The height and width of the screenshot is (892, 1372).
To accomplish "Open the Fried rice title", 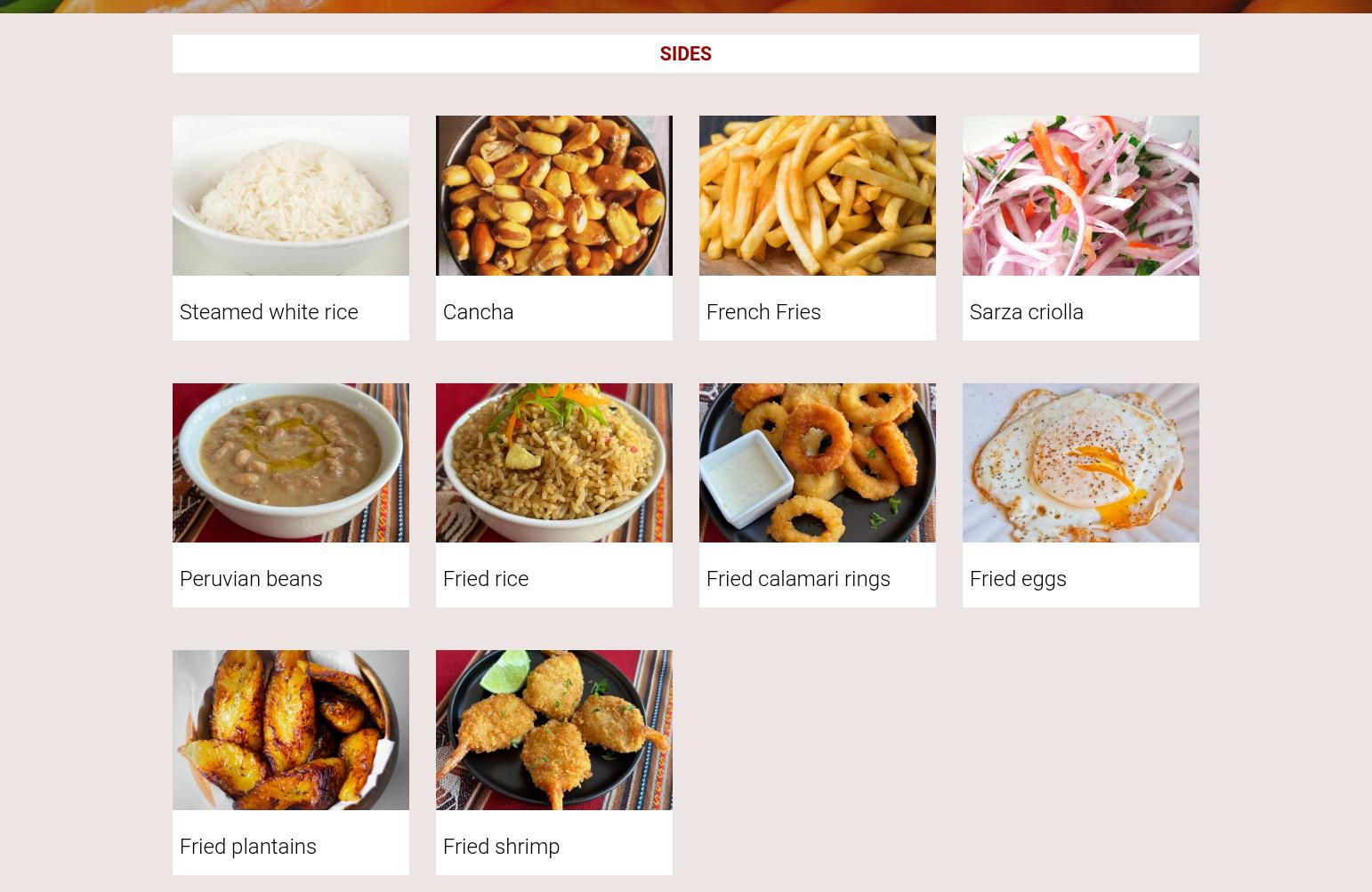I will [486, 579].
